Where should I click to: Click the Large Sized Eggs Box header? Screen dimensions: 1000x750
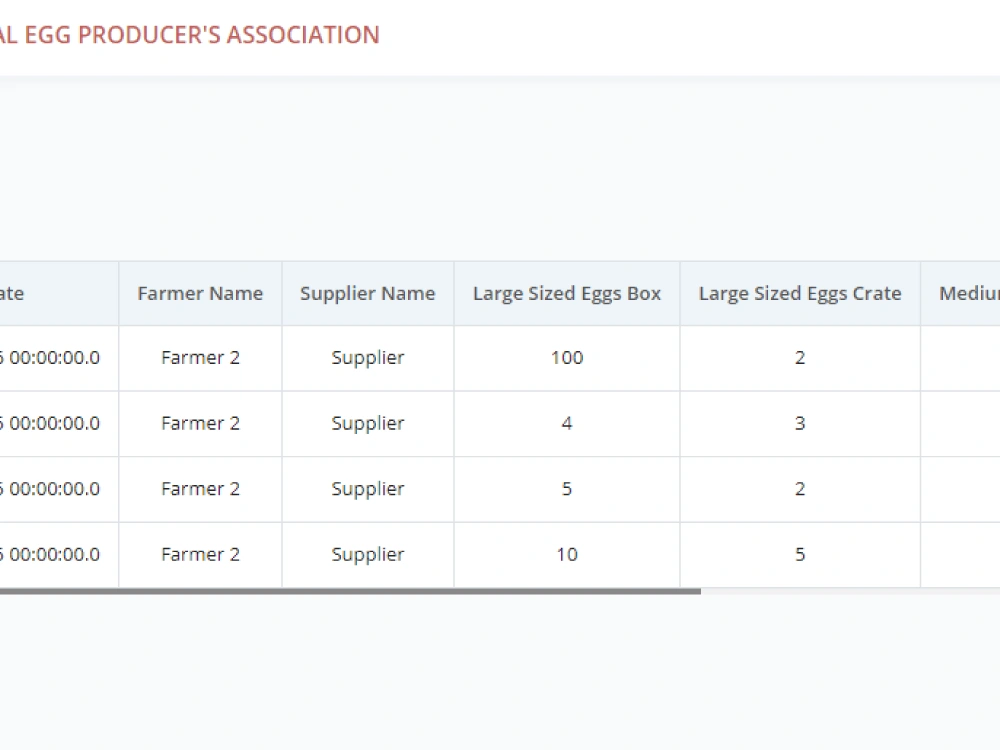pos(567,293)
